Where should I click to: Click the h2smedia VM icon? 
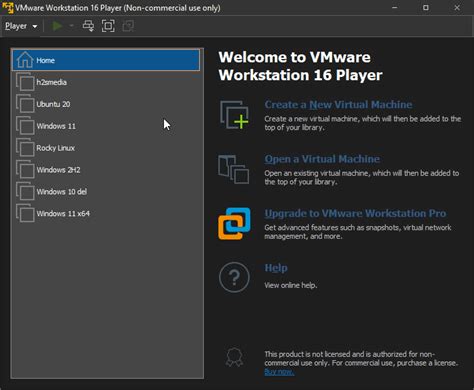click(x=25, y=82)
